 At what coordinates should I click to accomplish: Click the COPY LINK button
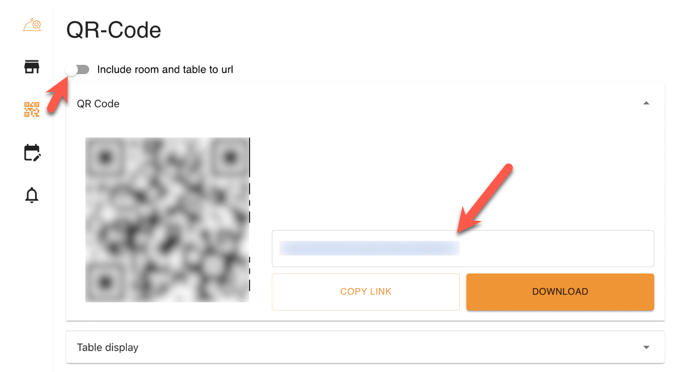click(x=366, y=292)
